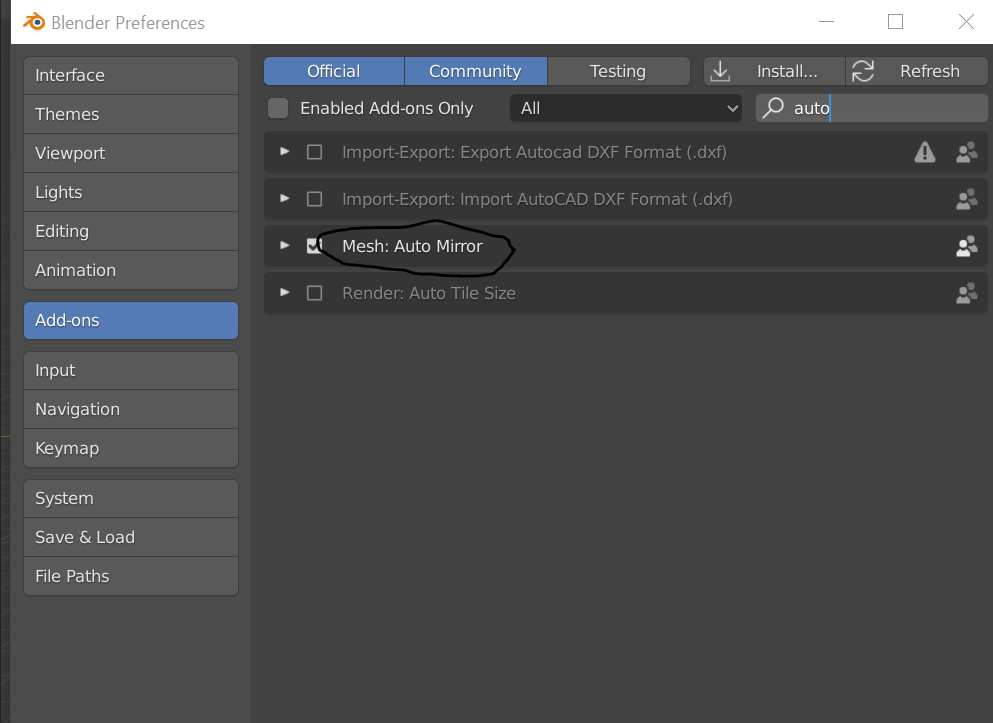The image size is (993, 723).
Task: Enable the Render Auto Tile Size checkbox
Action: tap(314, 293)
